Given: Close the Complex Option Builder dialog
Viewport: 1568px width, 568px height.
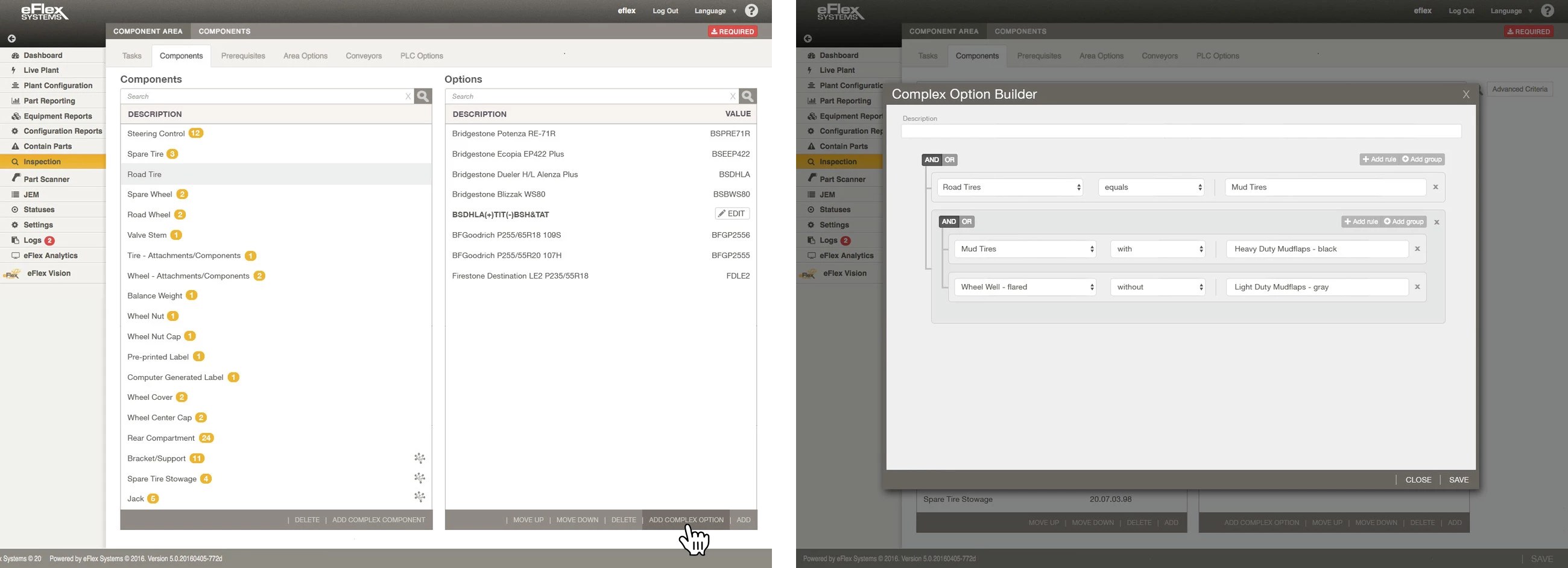Looking at the screenshot, I should (1465, 94).
